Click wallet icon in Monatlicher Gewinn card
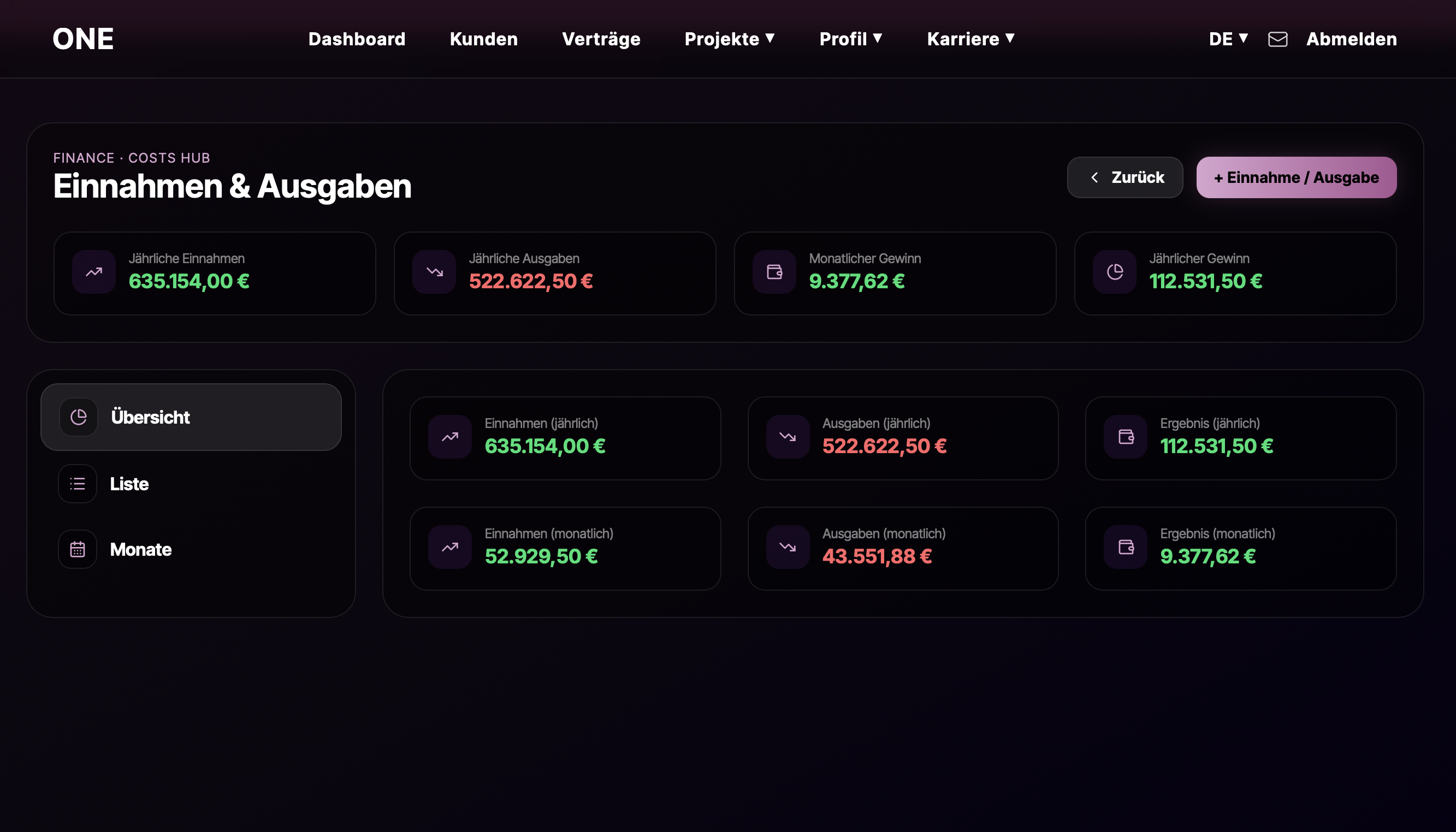This screenshot has height=832, width=1456. [x=774, y=272]
